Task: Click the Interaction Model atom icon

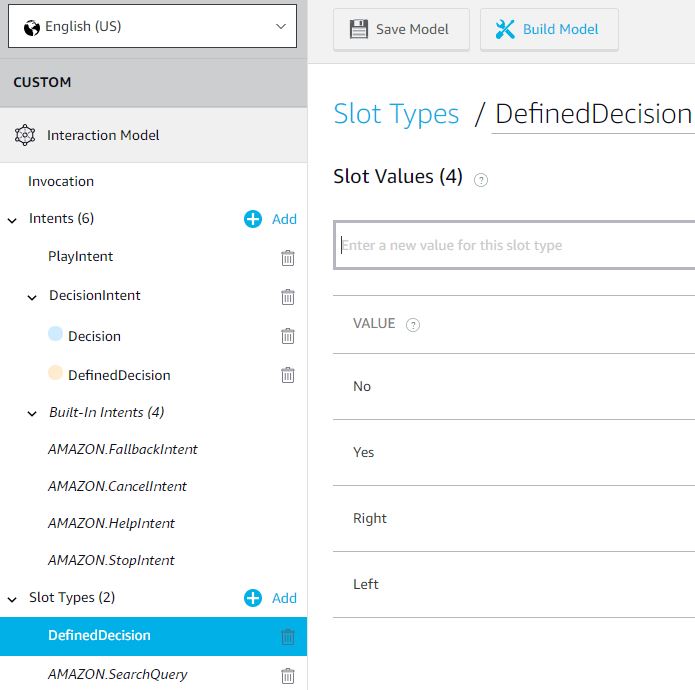Action: click(x=25, y=135)
